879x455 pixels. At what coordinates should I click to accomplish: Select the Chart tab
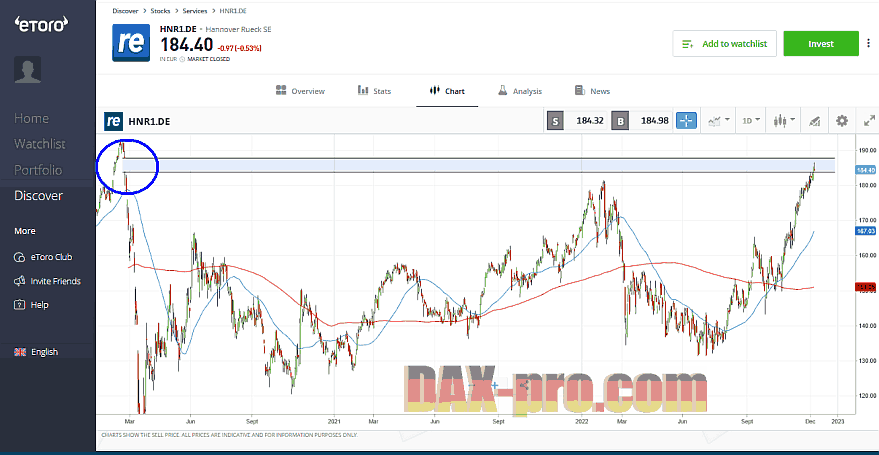click(447, 91)
